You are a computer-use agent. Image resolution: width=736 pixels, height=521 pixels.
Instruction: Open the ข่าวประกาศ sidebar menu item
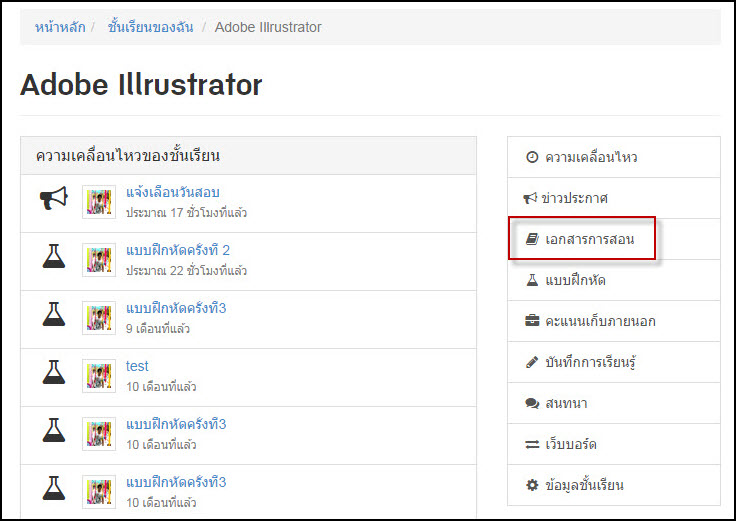tap(614, 198)
